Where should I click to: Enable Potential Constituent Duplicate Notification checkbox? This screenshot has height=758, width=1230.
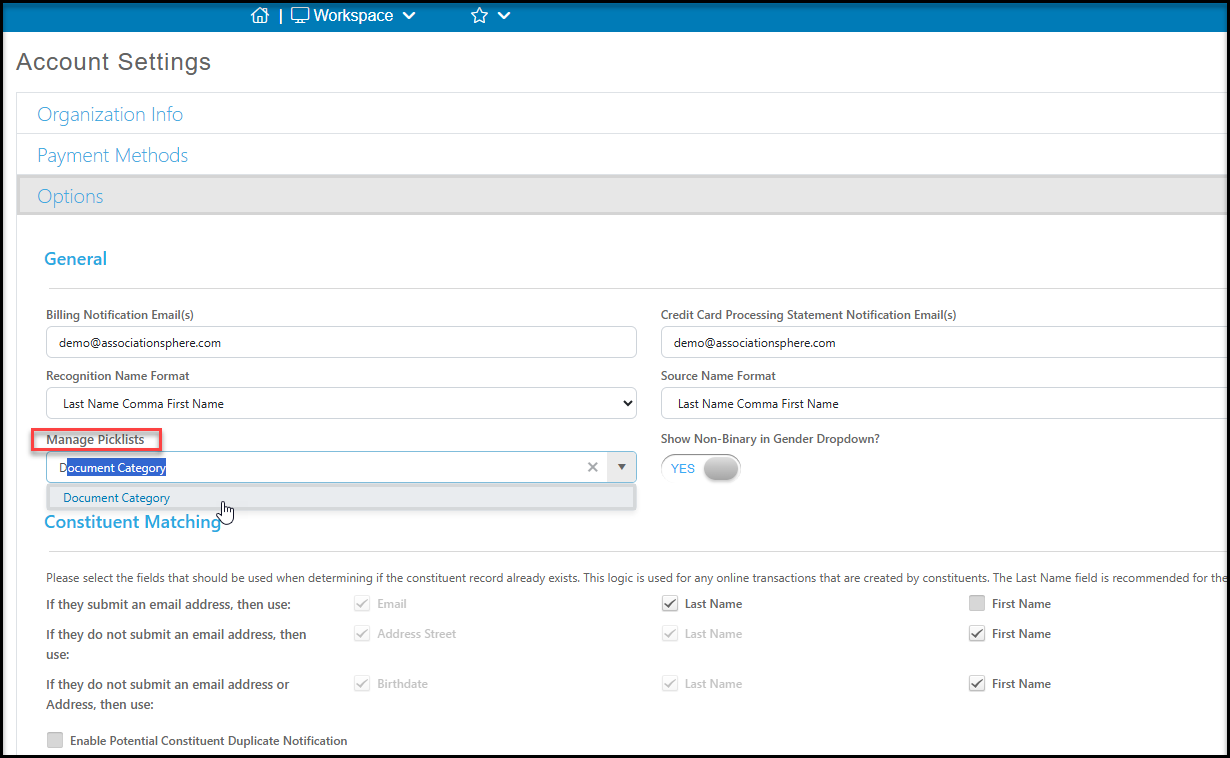tap(54, 741)
